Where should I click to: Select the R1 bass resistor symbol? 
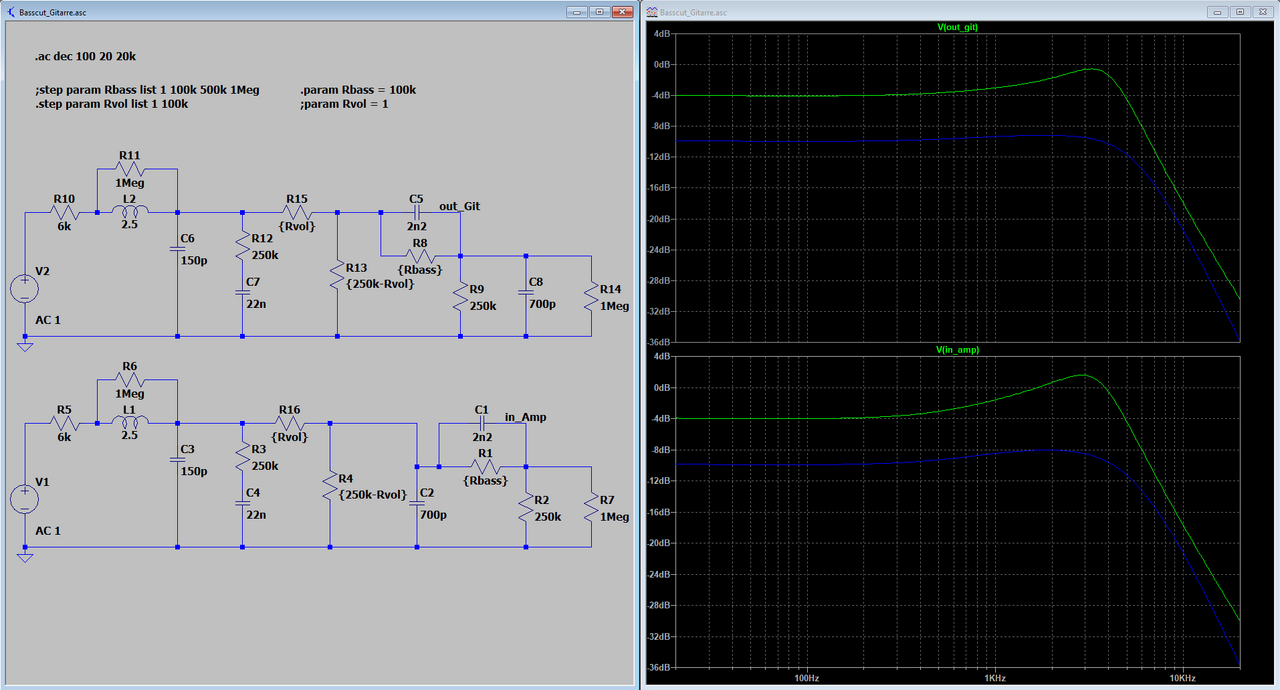[x=485, y=468]
